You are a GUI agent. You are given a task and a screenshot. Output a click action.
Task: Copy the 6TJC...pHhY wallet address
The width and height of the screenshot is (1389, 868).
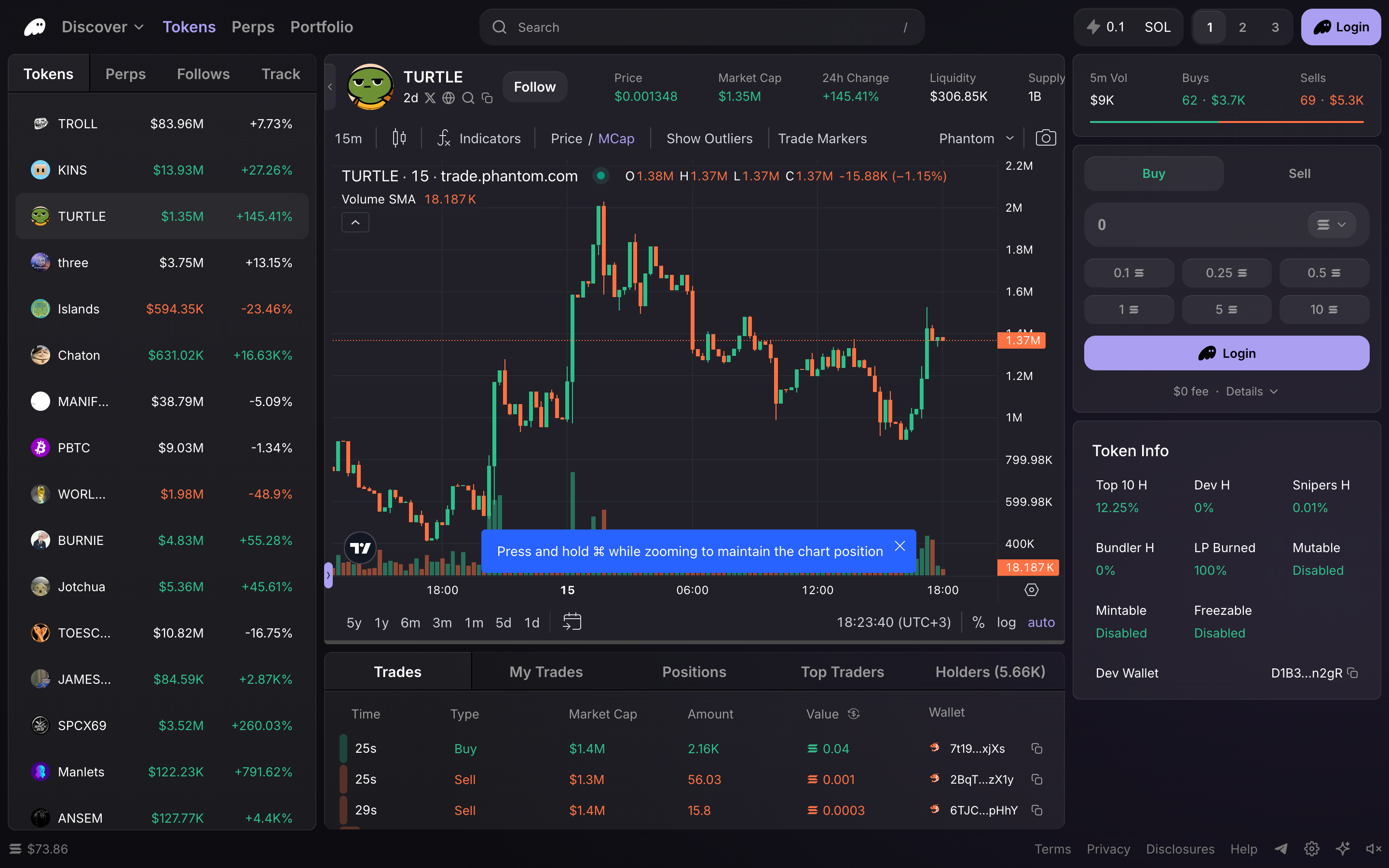coord(1036,811)
